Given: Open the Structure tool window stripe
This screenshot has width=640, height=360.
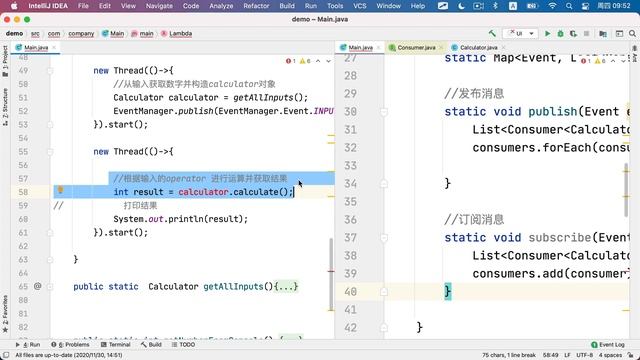Looking at the screenshot, I should coord(5,106).
